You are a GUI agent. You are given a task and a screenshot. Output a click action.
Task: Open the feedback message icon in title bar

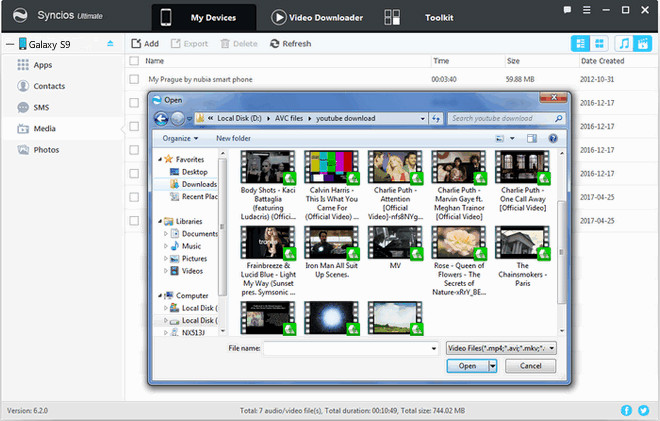[x=567, y=10]
